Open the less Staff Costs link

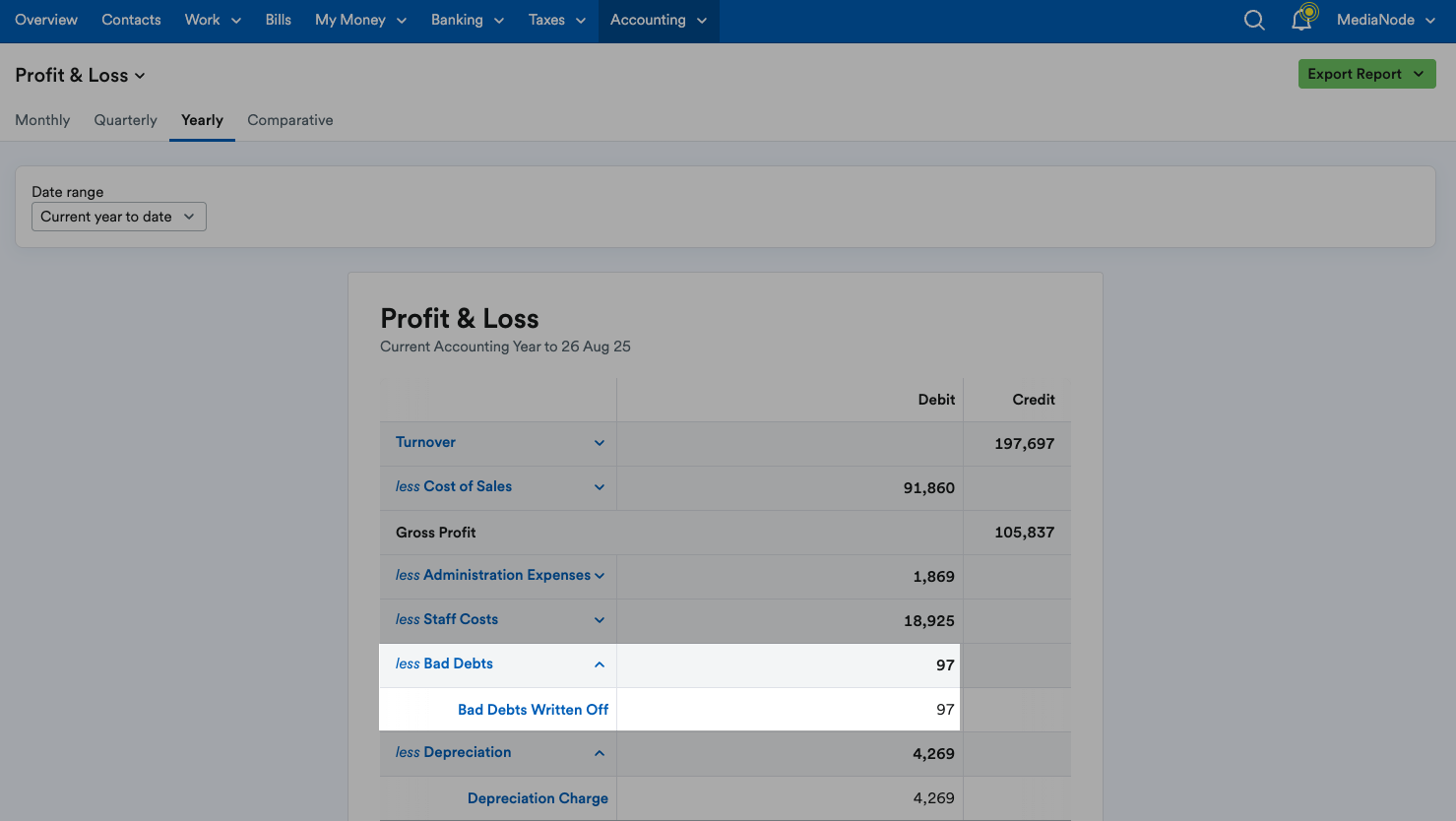click(447, 619)
